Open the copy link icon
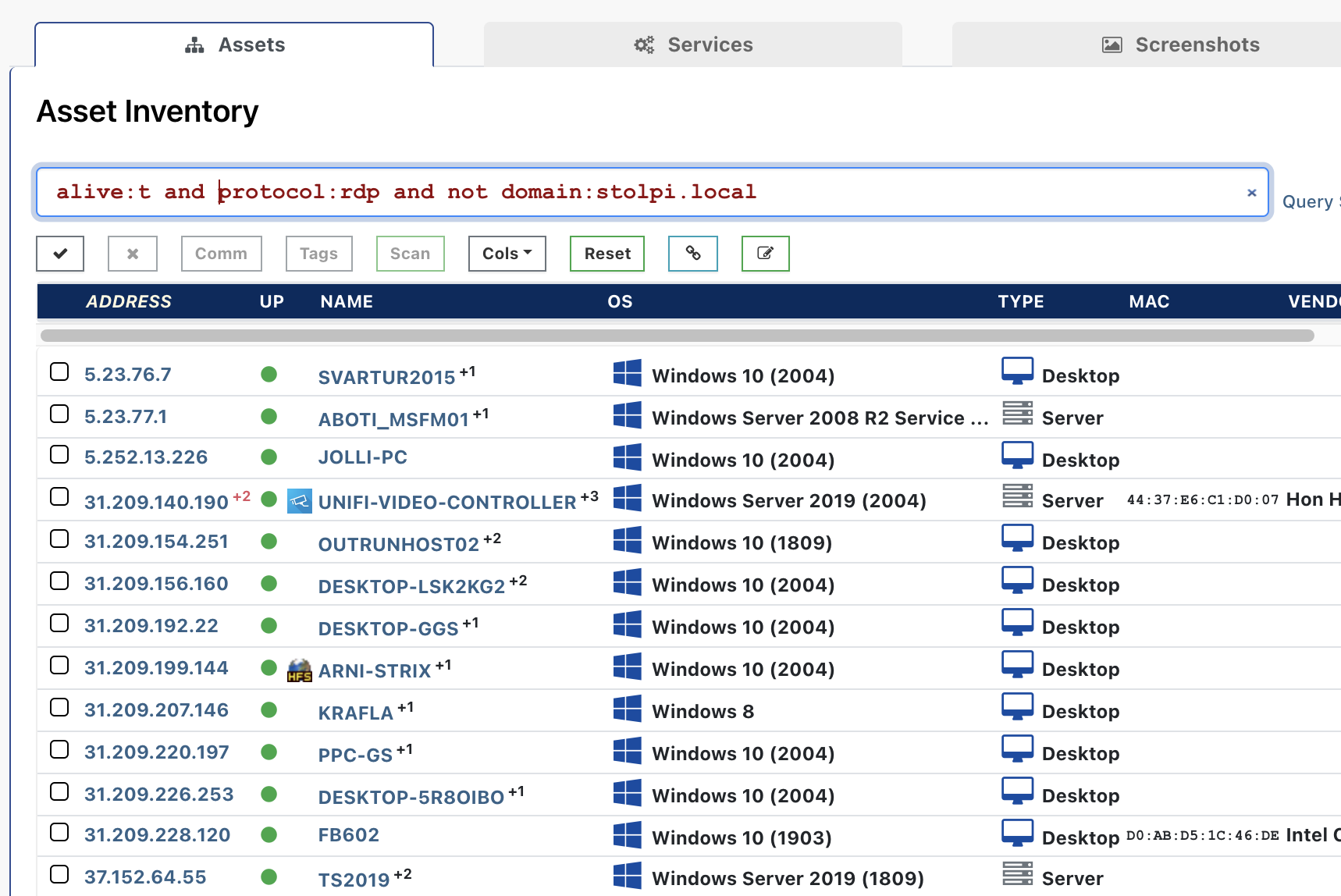Viewport: 1341px width, 896px height. 692,254
